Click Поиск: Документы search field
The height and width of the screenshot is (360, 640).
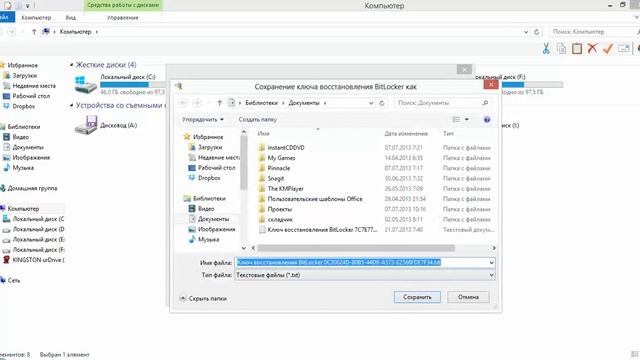coord(443,103)
